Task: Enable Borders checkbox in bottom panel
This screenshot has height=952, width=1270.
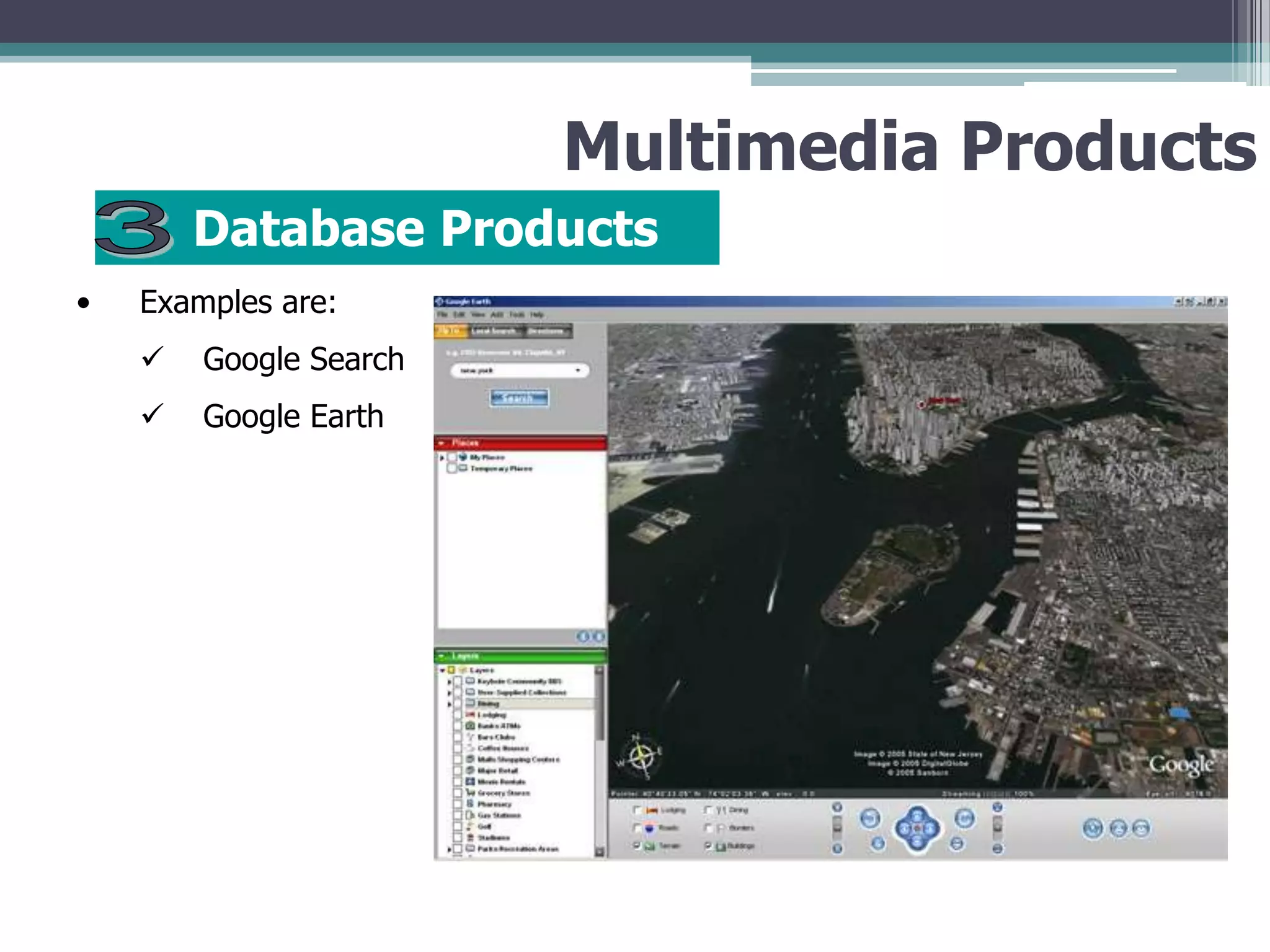Action: coord(708,828)
